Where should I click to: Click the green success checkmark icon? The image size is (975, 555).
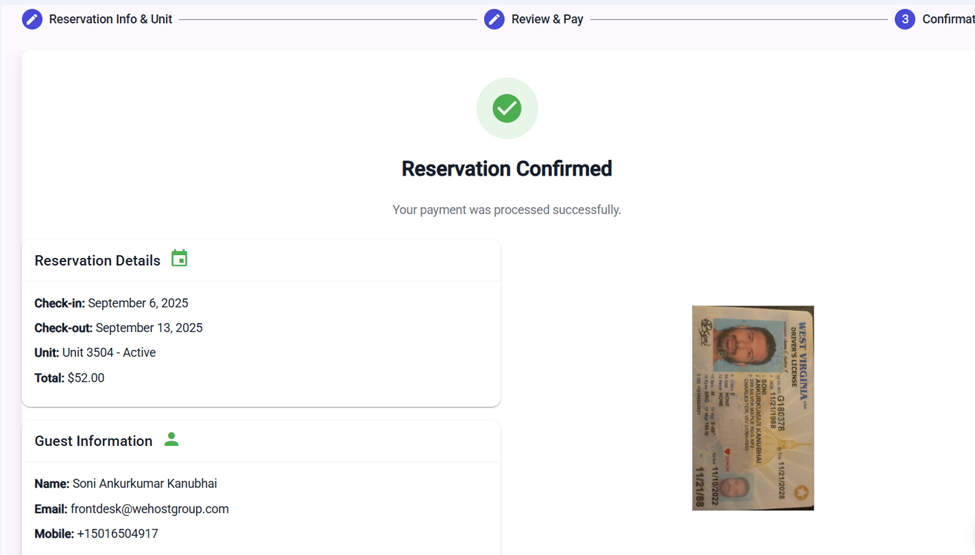coord(507,108)
